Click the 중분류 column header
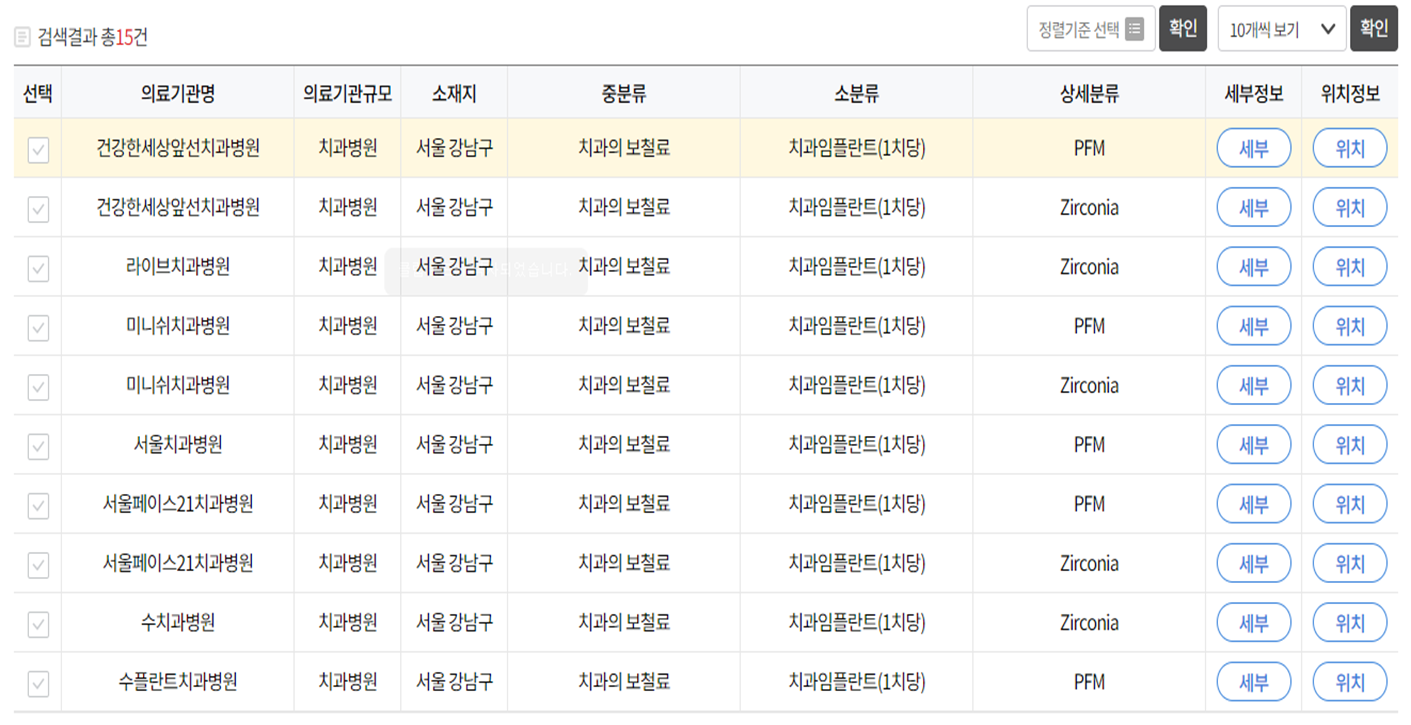Screen dimensions: 1411x725 coord(624,93)
